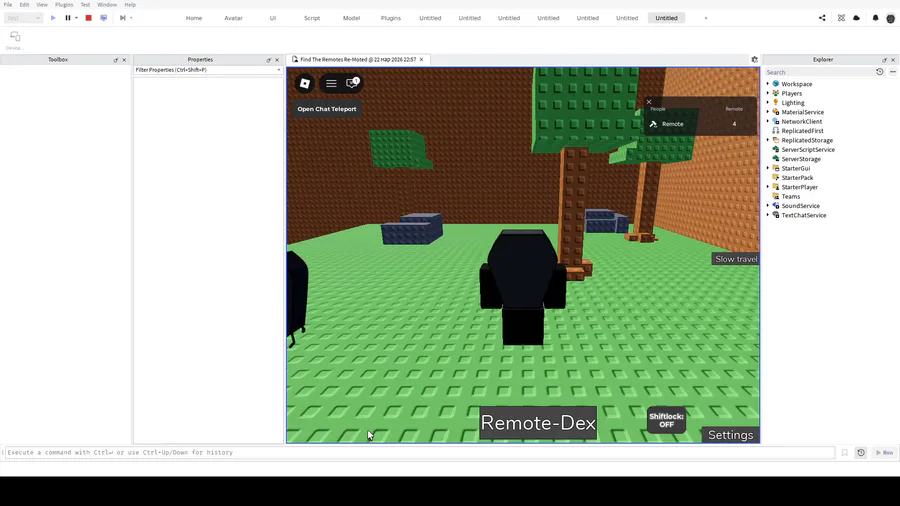Pause the running playtest
The width and height of the screenshot is (900, 506).
pyautogui.click(x=68, y=18)
